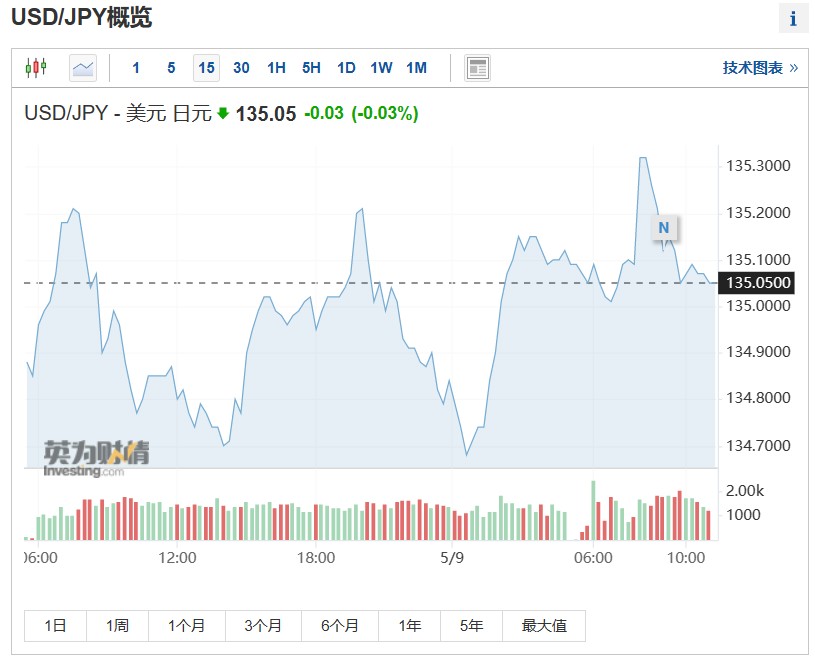The height and width of the screenshot is (662, 815).
Task: Switch to the 1M interval
Action: [x=416, y=68]
